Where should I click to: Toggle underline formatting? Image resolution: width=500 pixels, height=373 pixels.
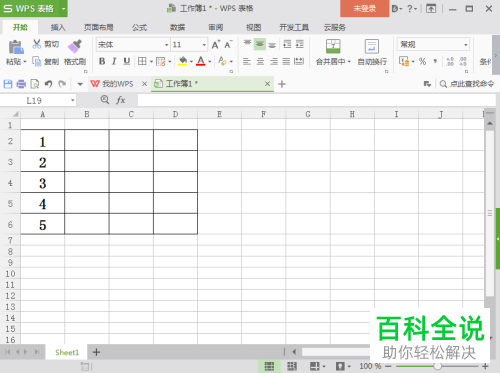click(127, 61)
